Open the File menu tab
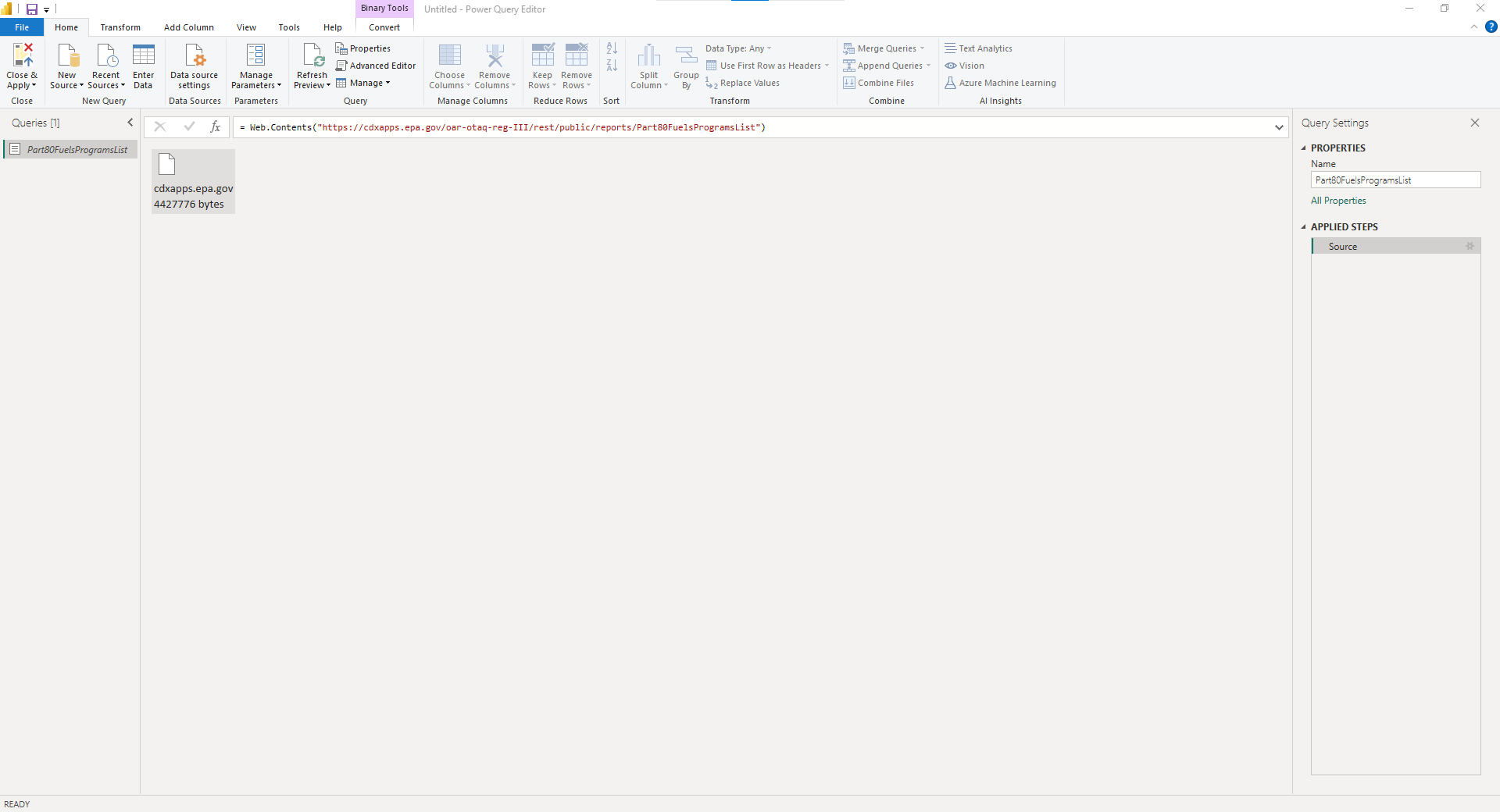Viewport: 1500px width, 812px height. (x=22, y=27)
